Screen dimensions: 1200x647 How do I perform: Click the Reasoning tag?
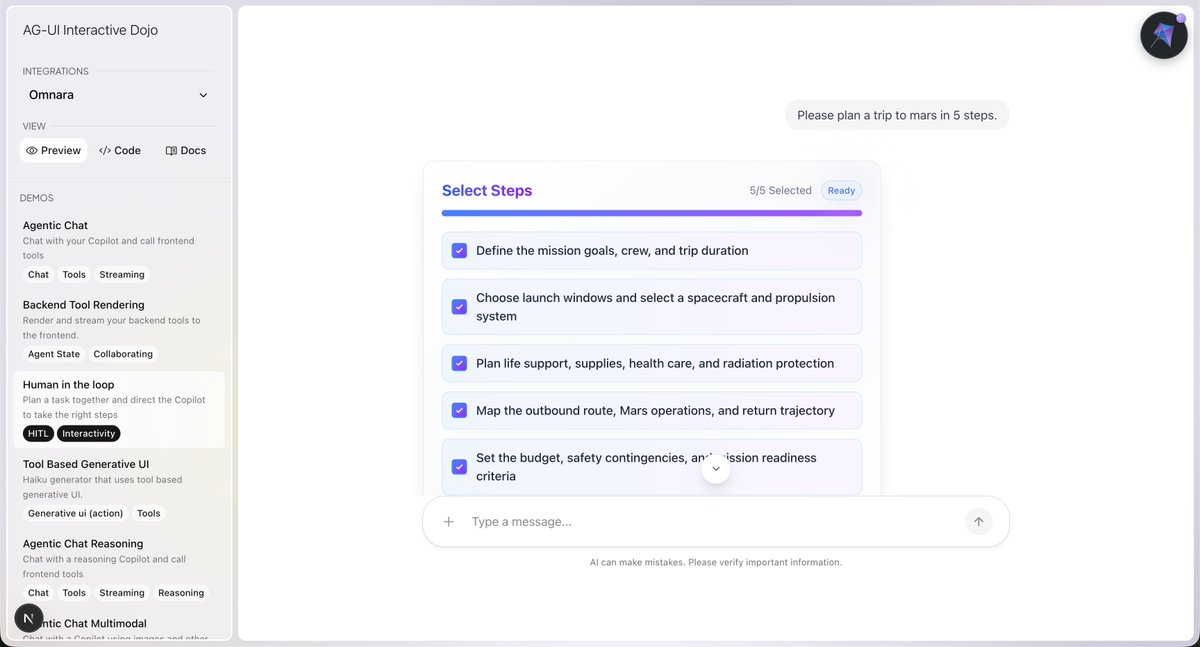point(181,593)
